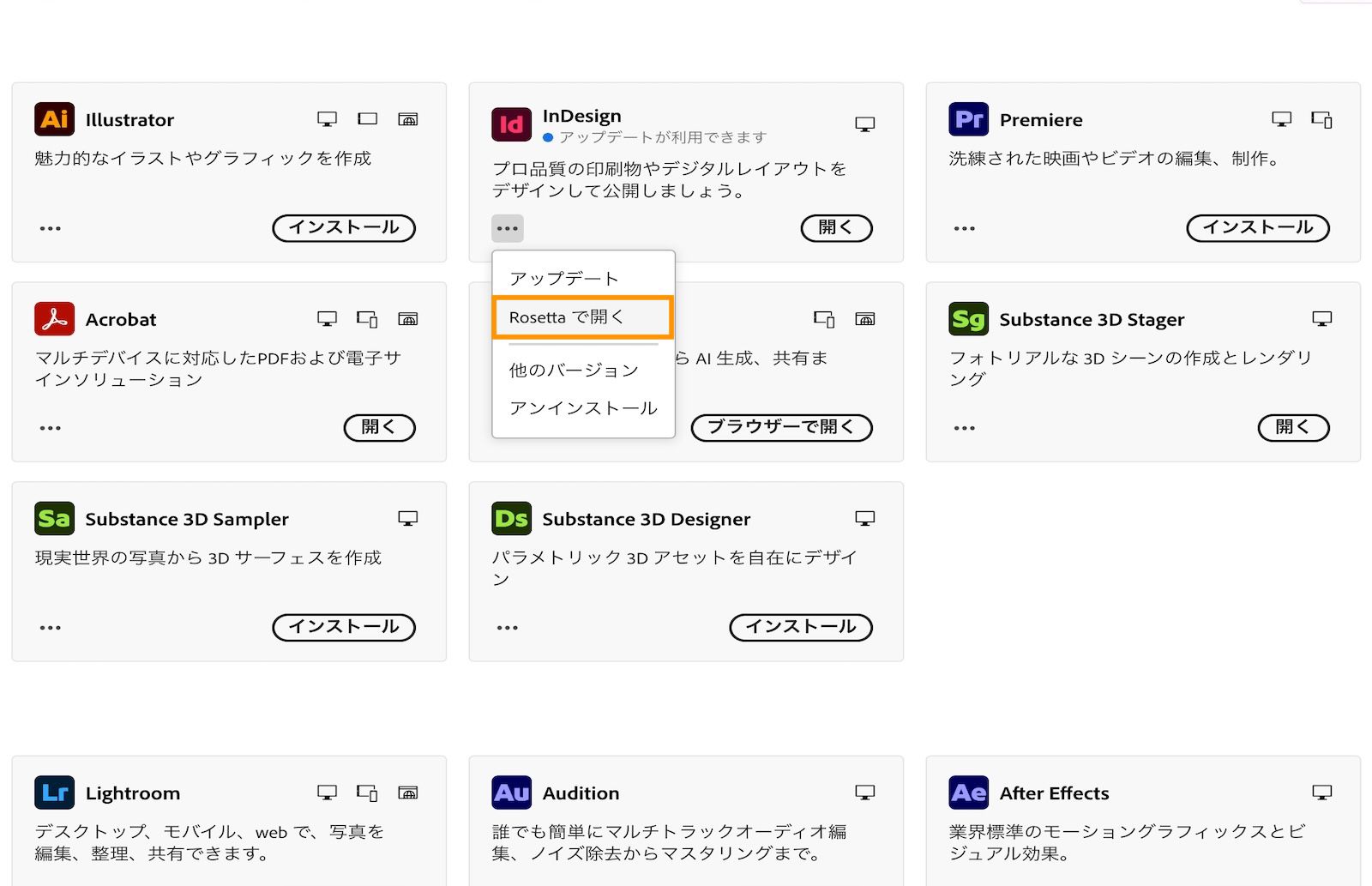1372x886 pixels.
Task: Click InDesign's desktop platform icon
Action: tap(864, 124)
